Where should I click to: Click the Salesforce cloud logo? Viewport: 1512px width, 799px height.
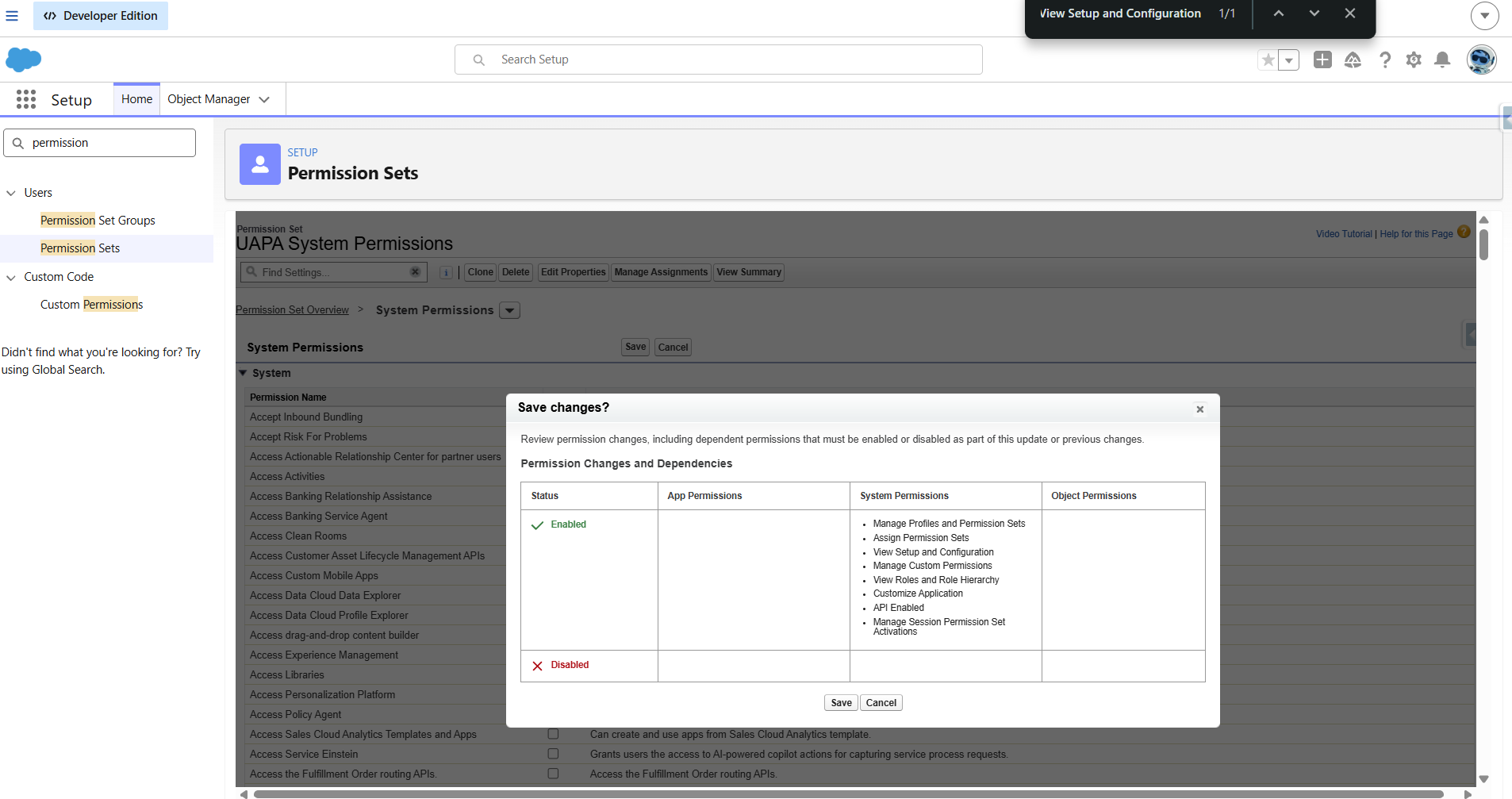tap(24, 60)
